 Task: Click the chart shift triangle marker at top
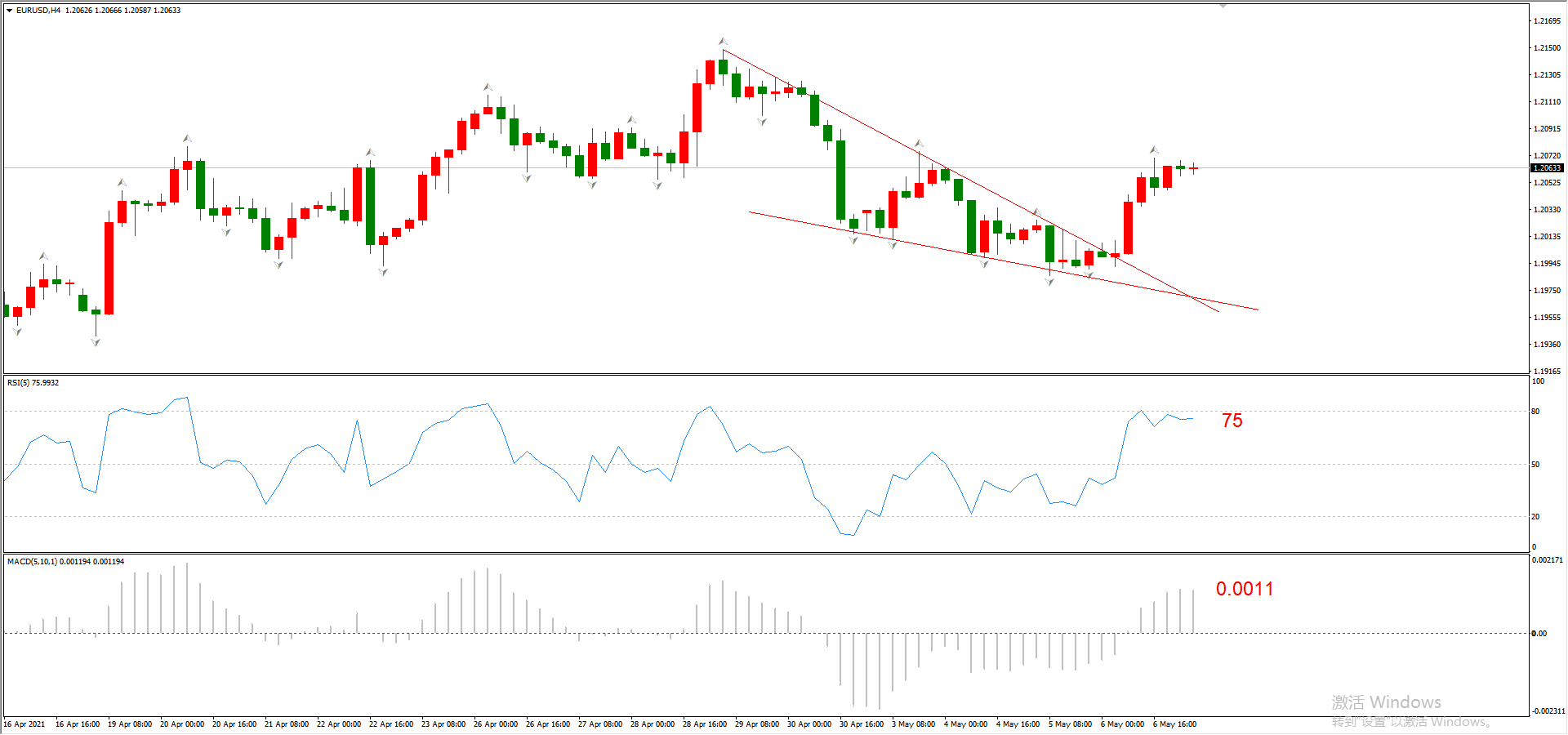coord(1223,6)
